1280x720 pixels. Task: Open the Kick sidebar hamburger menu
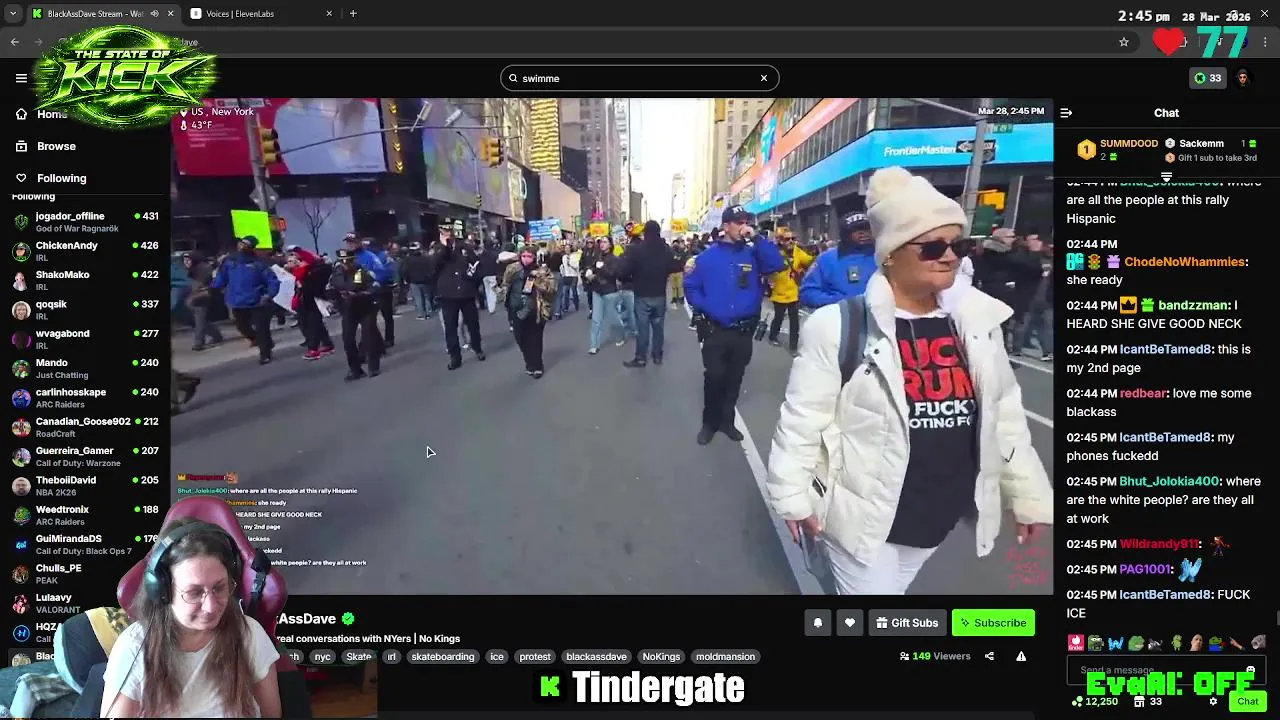coord(21,78)
